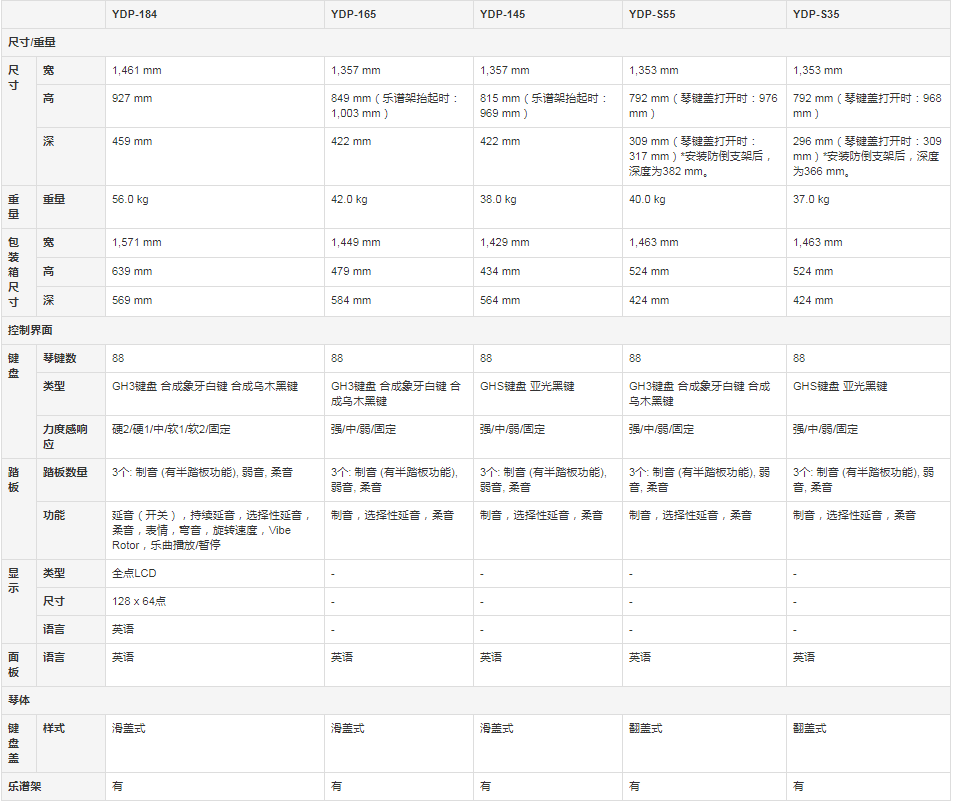Click the 128 x 64点 display size cell
Screen dimensions: 953x801
pyautogui.click(x=215, y=602)
